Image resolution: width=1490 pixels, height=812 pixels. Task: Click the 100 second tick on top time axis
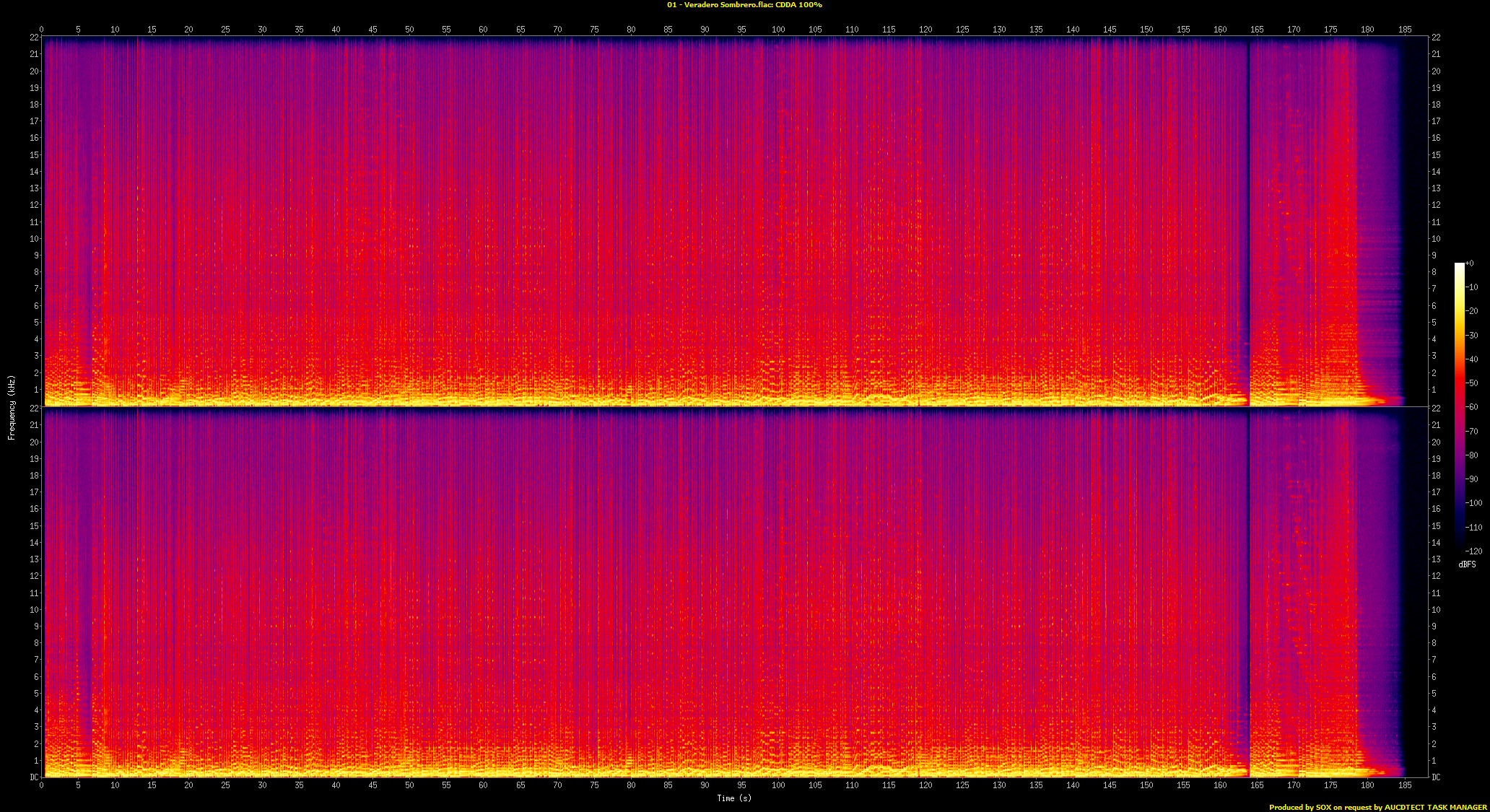click(x=778, y=30)
